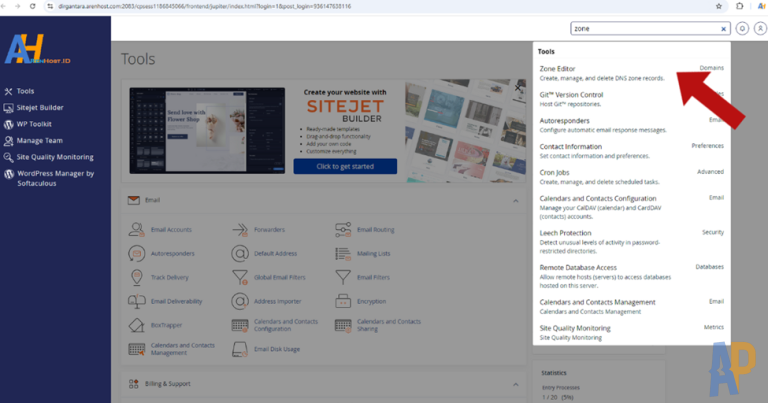Click the browser address bar URL

coord(204,6)
